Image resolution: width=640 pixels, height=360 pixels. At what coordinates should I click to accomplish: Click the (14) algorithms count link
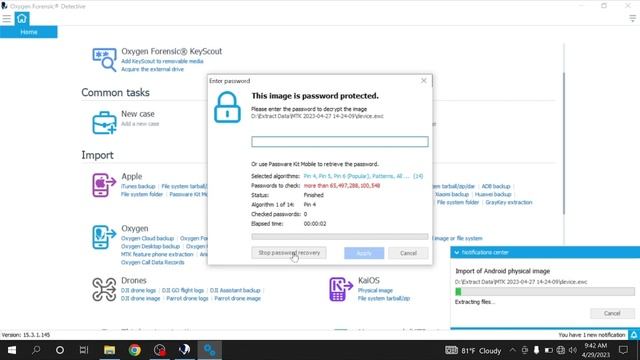pyautogui.click(x=418, y=176)
